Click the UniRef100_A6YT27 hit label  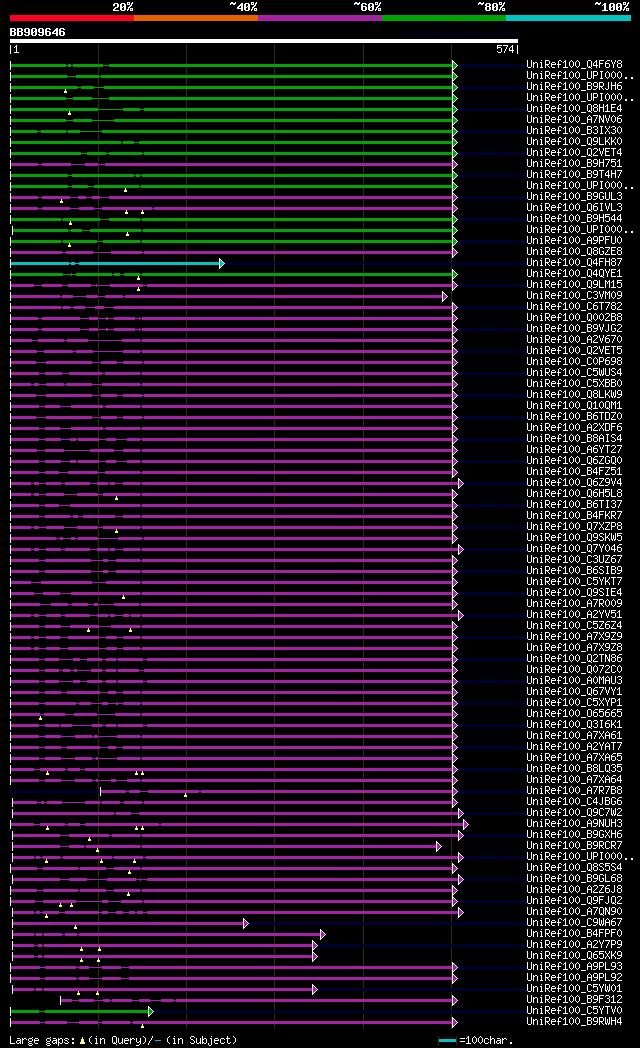tap(574, 450)
